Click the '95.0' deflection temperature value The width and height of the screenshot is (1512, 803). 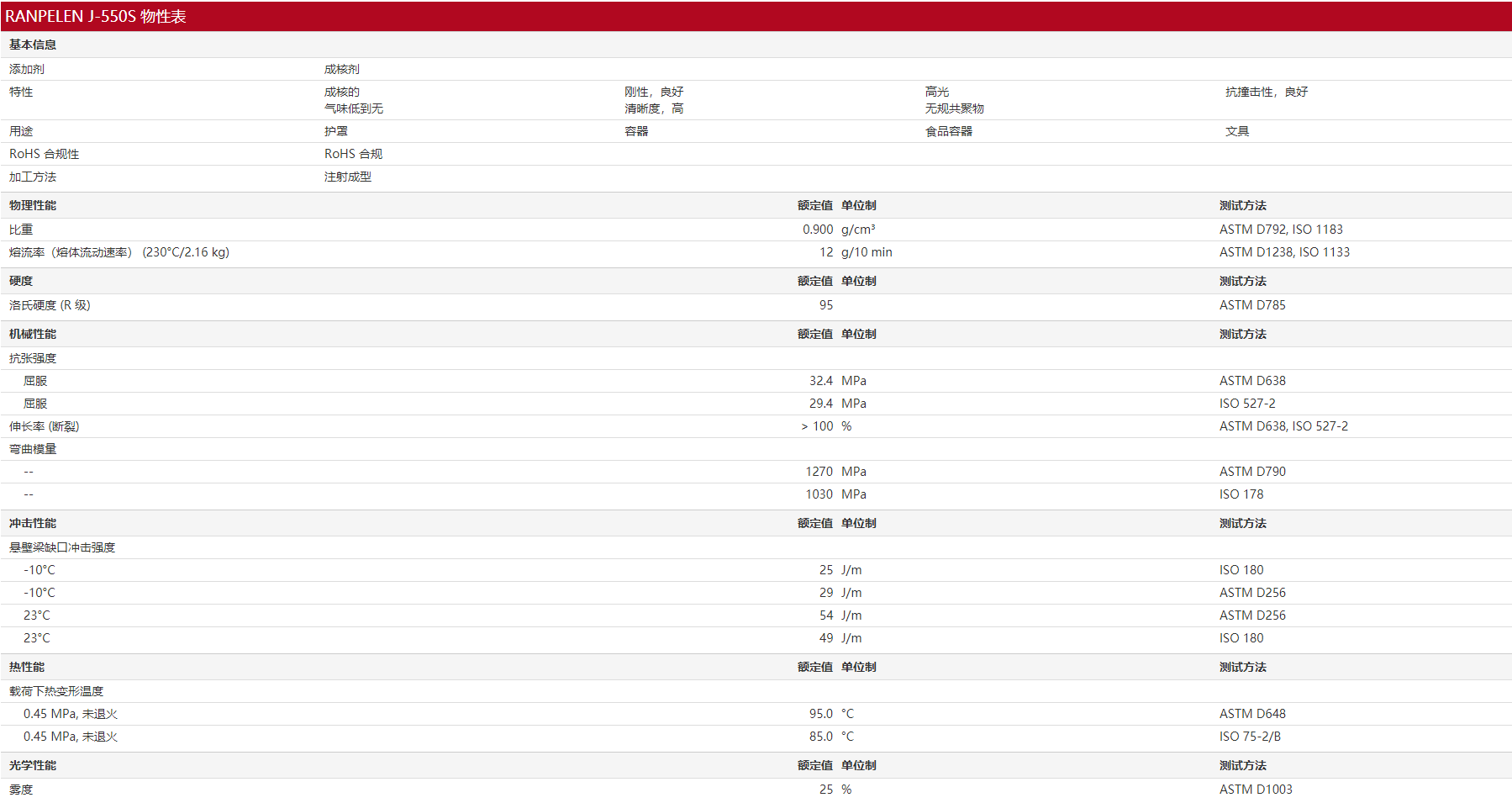coord(821,714)
